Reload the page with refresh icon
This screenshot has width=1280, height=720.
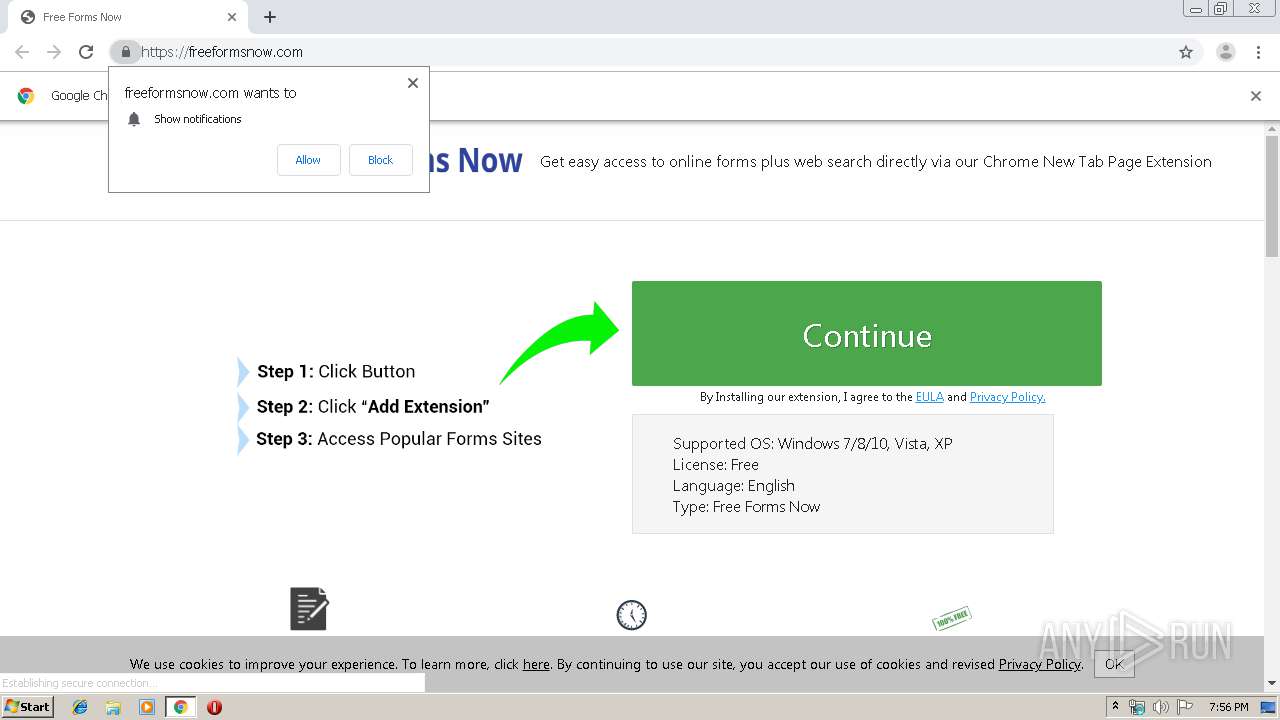click(x=86, y=52)
